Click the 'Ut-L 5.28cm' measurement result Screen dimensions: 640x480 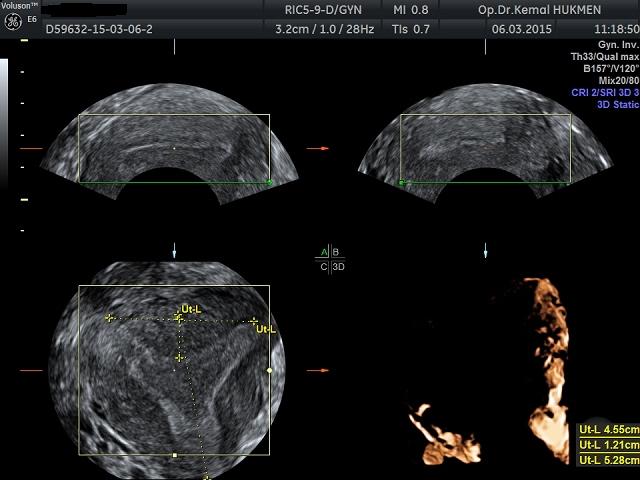pyautogui.click(x=609, y=460)
